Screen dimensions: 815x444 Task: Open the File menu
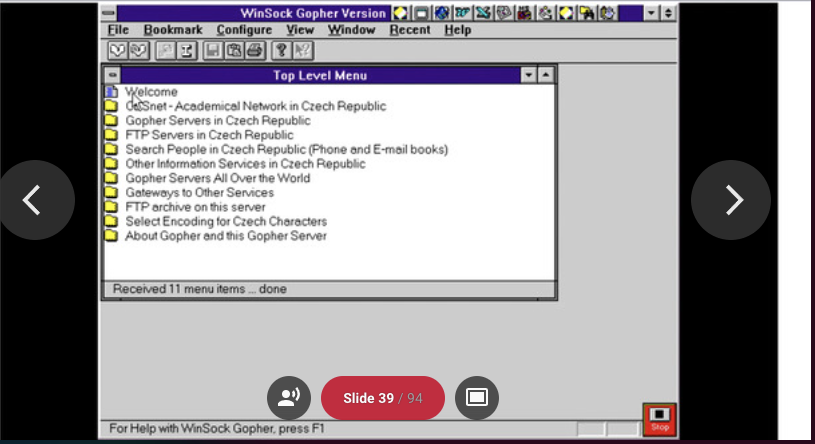[x=118, y=30]
